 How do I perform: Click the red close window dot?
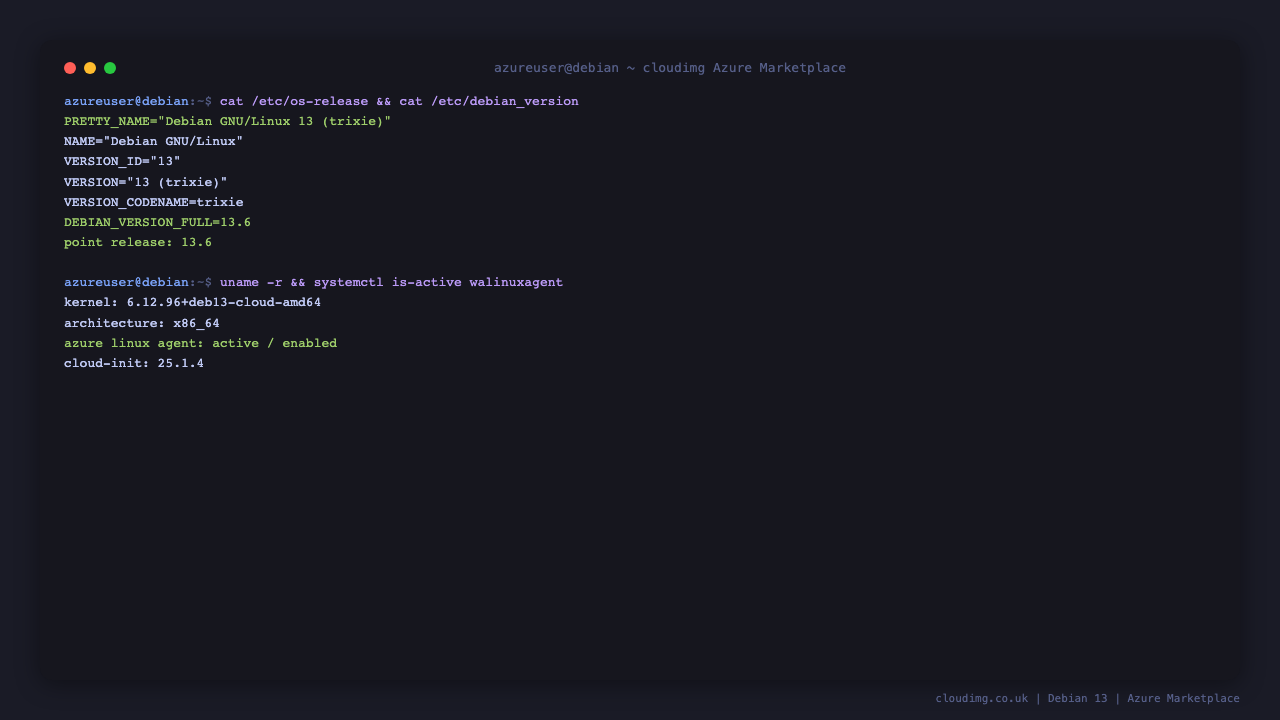click(70, 68)
